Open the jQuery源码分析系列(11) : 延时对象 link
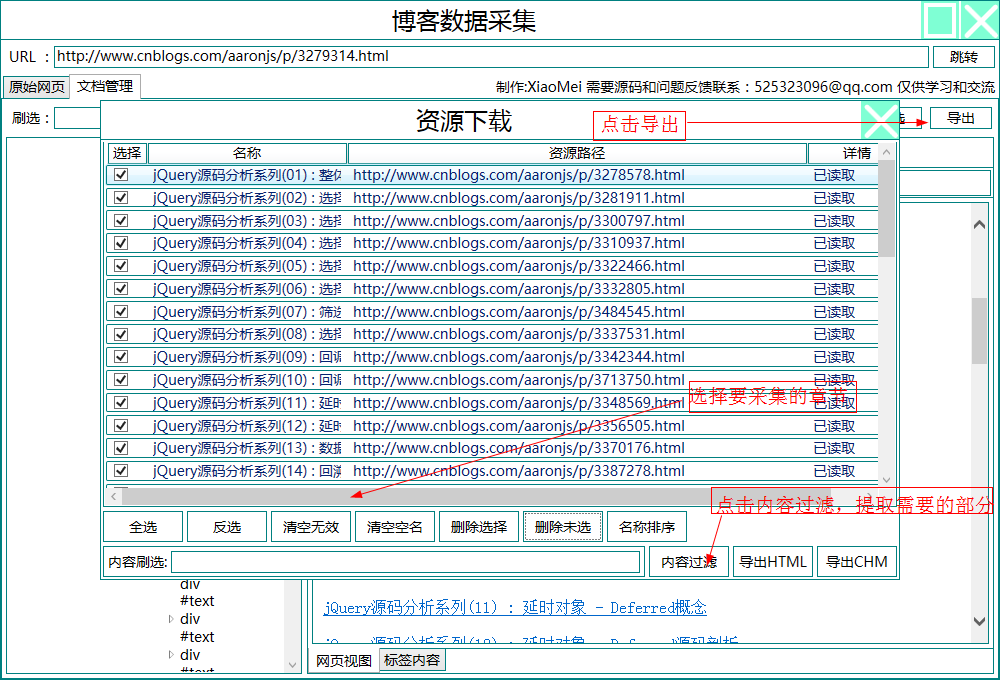 (515, 607)
